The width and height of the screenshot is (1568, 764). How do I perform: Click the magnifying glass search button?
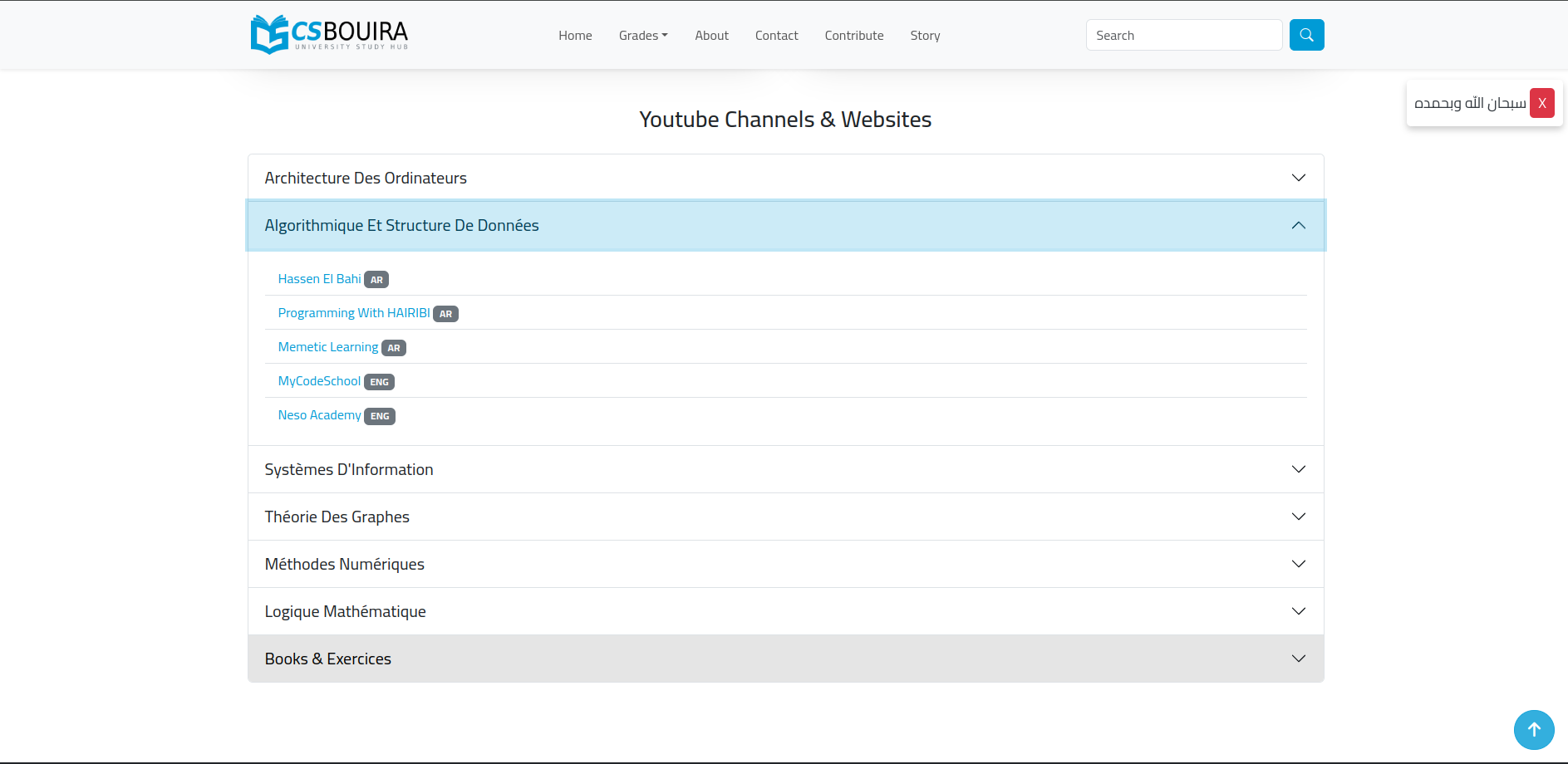[x=1306, y=35]
